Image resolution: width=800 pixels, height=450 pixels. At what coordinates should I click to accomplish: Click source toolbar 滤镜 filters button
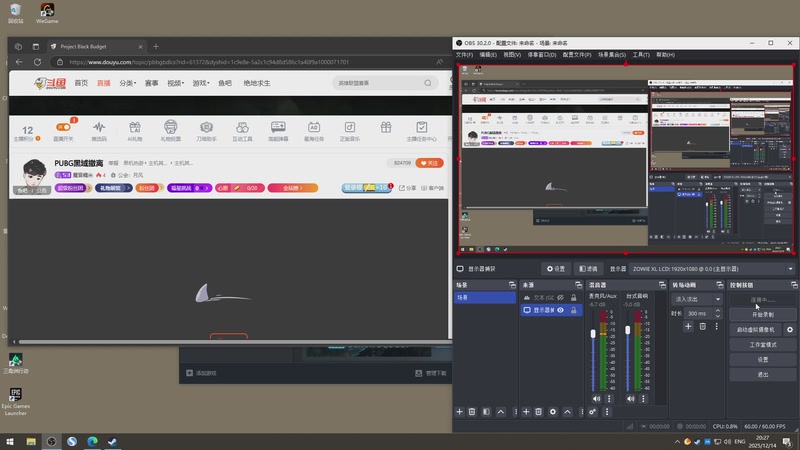(588, 269)
